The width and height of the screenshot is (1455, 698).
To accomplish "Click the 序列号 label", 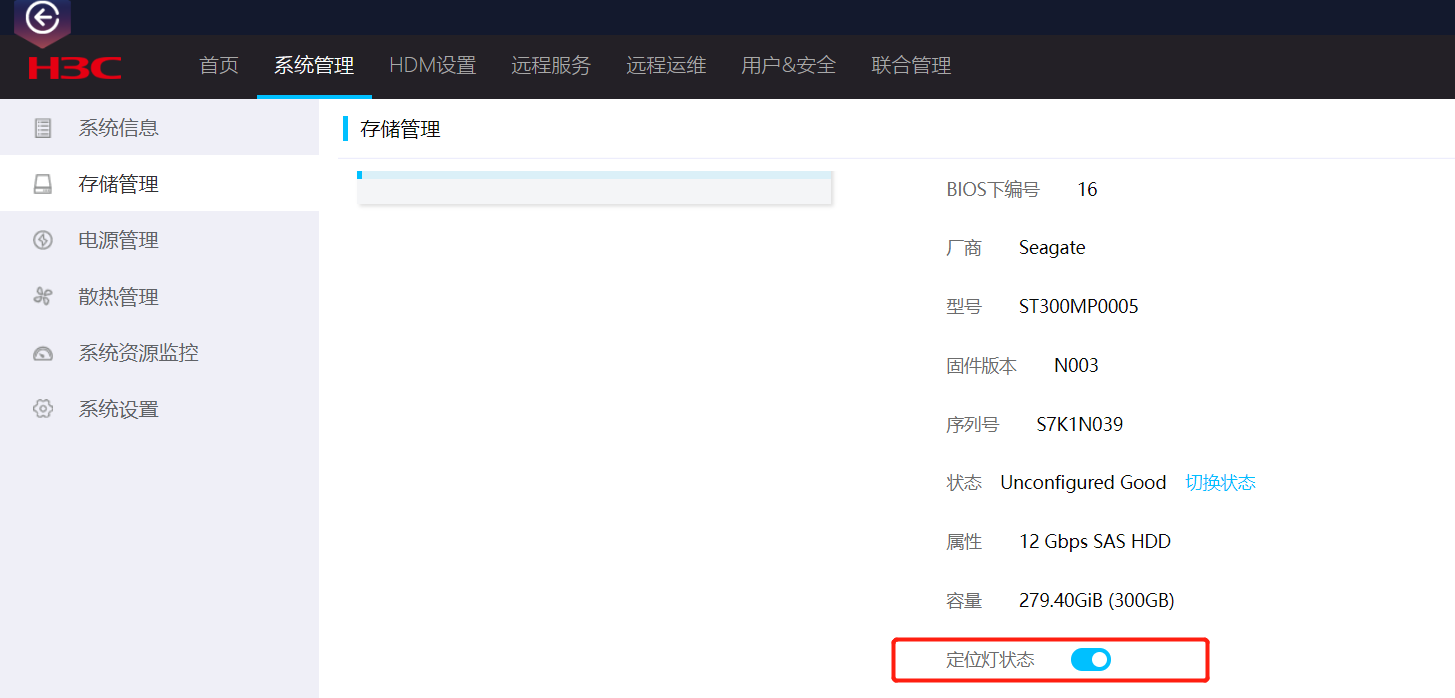I will pos(972,424).
